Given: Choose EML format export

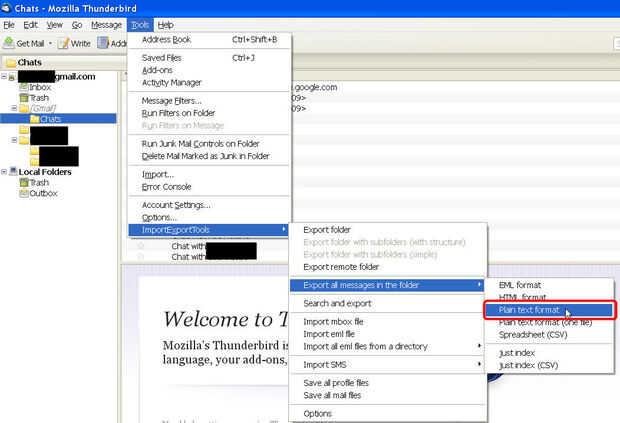Looking at the screenshot, I should [550, 285].
